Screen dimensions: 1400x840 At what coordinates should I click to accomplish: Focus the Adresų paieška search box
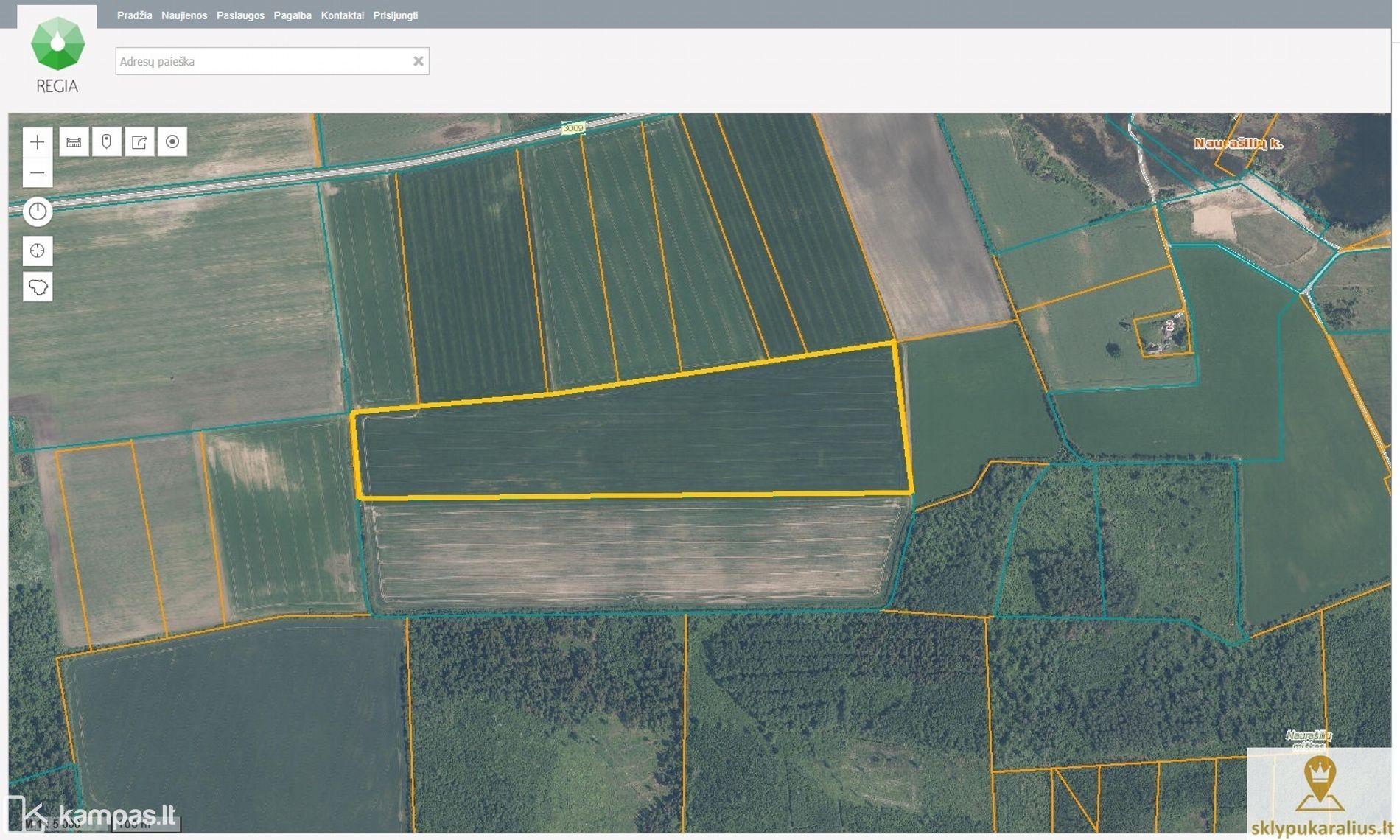click(x=262, y=61)
